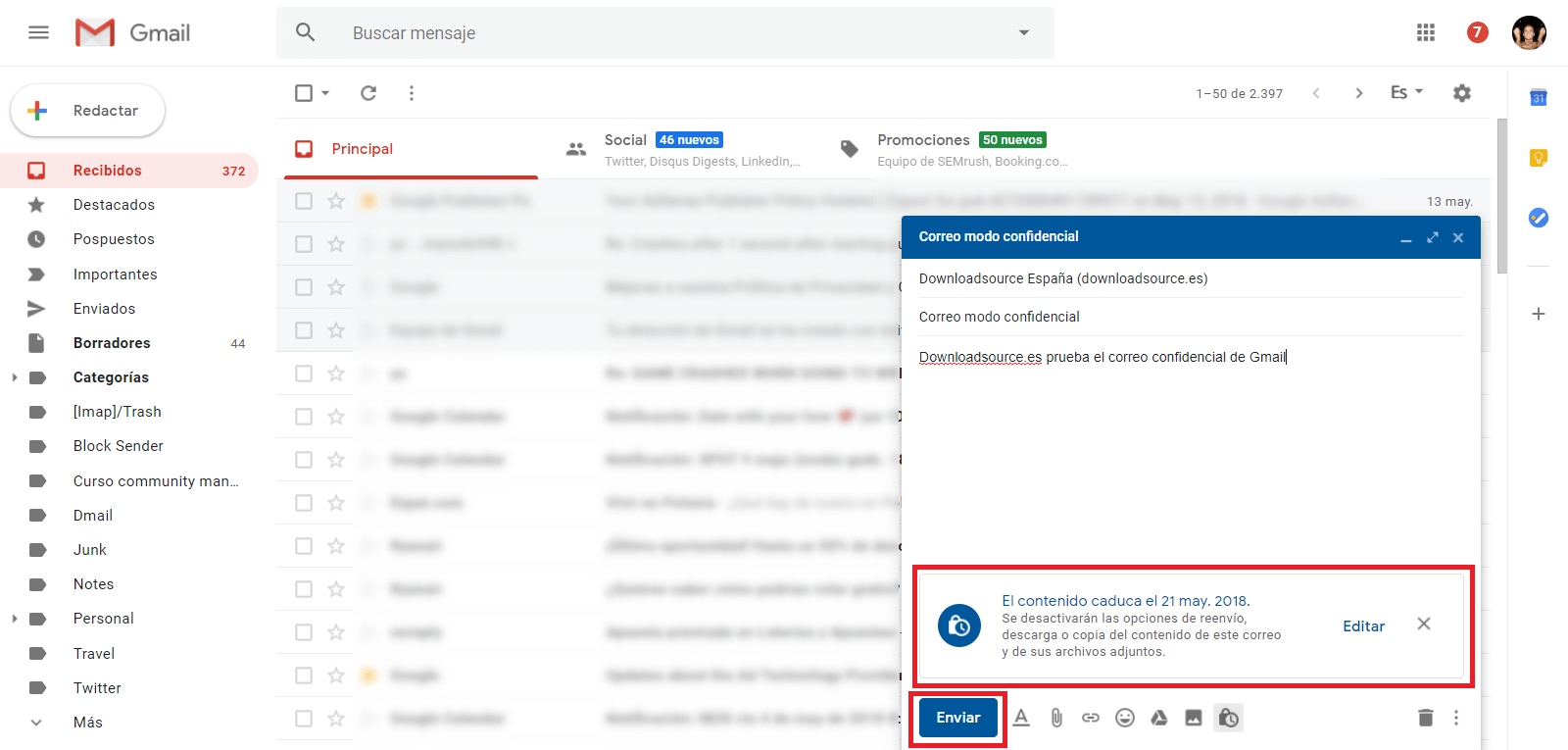This screenshot has width=1568, height=750.
Task: Expand the Personal label
Action: (x=14, y=619)
